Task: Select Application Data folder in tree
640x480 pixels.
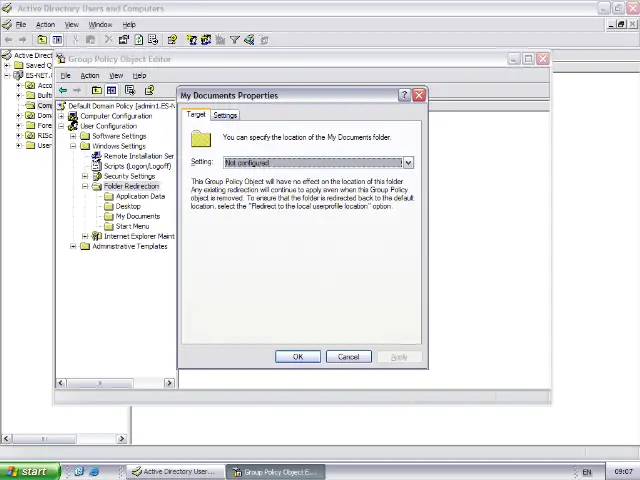Action: tap(140, 196)
